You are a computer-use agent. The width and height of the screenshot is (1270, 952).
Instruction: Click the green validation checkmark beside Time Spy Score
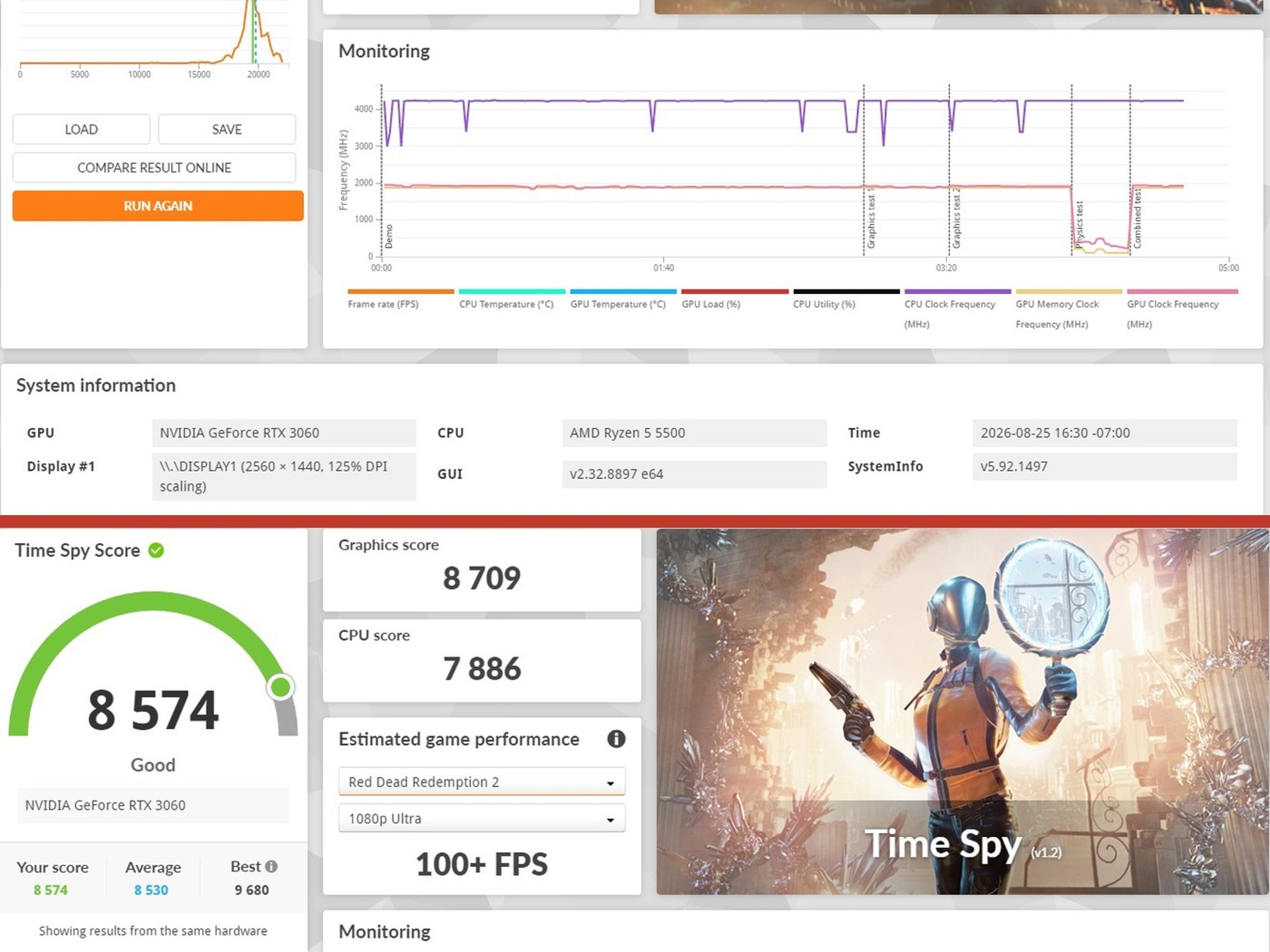coord(156,550)
